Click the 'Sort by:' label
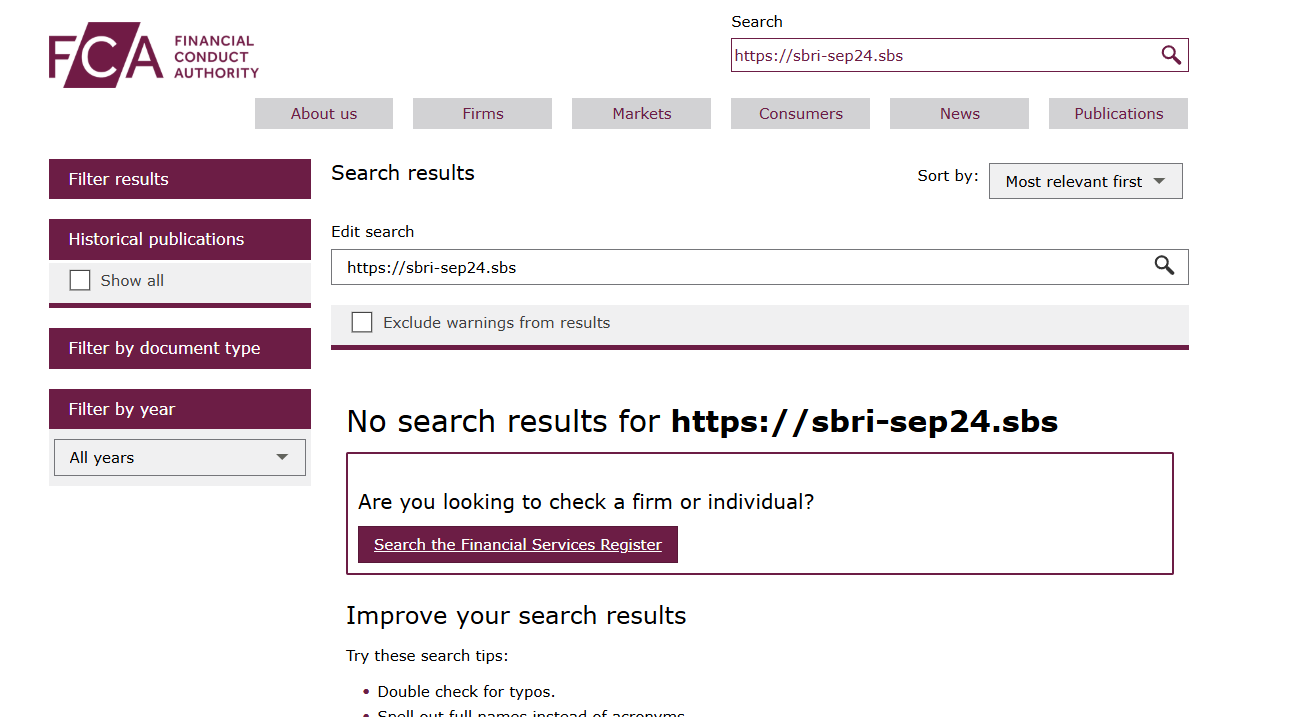1306x717 pixels. click(948, 176)
